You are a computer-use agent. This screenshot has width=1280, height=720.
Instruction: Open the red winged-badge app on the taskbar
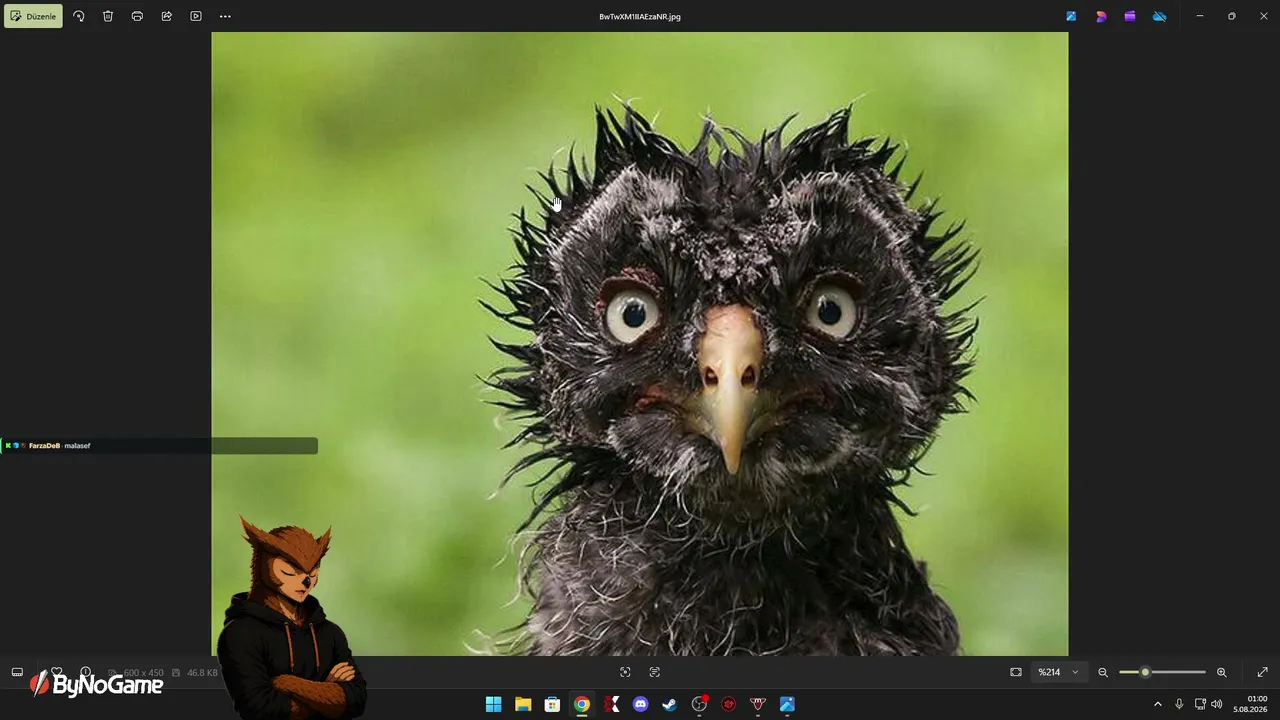coord(758,704)
